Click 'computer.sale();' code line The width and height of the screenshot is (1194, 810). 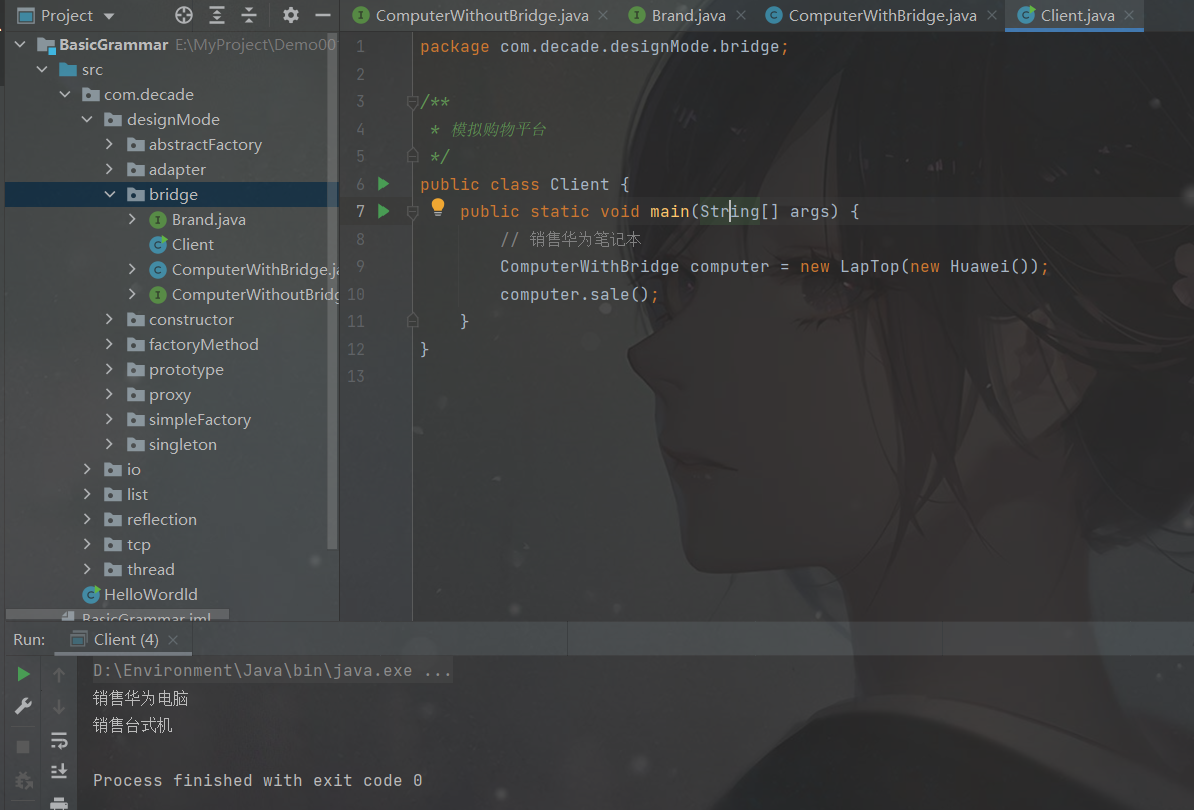click(579, 295)
